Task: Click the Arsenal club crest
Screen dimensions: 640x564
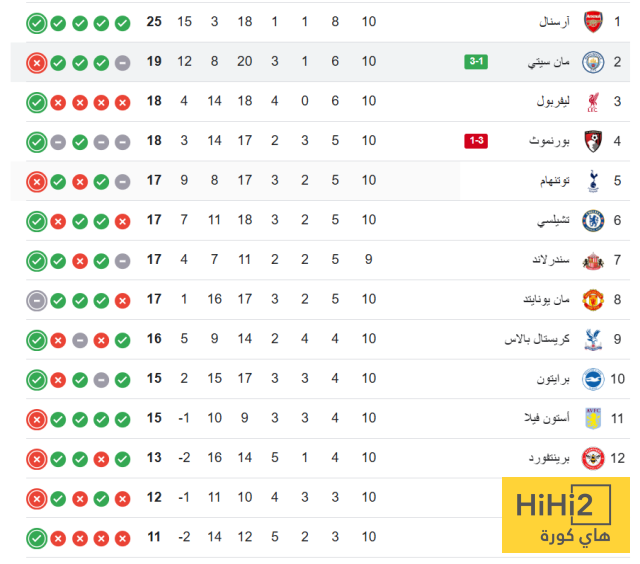Action: click(593, 22)
